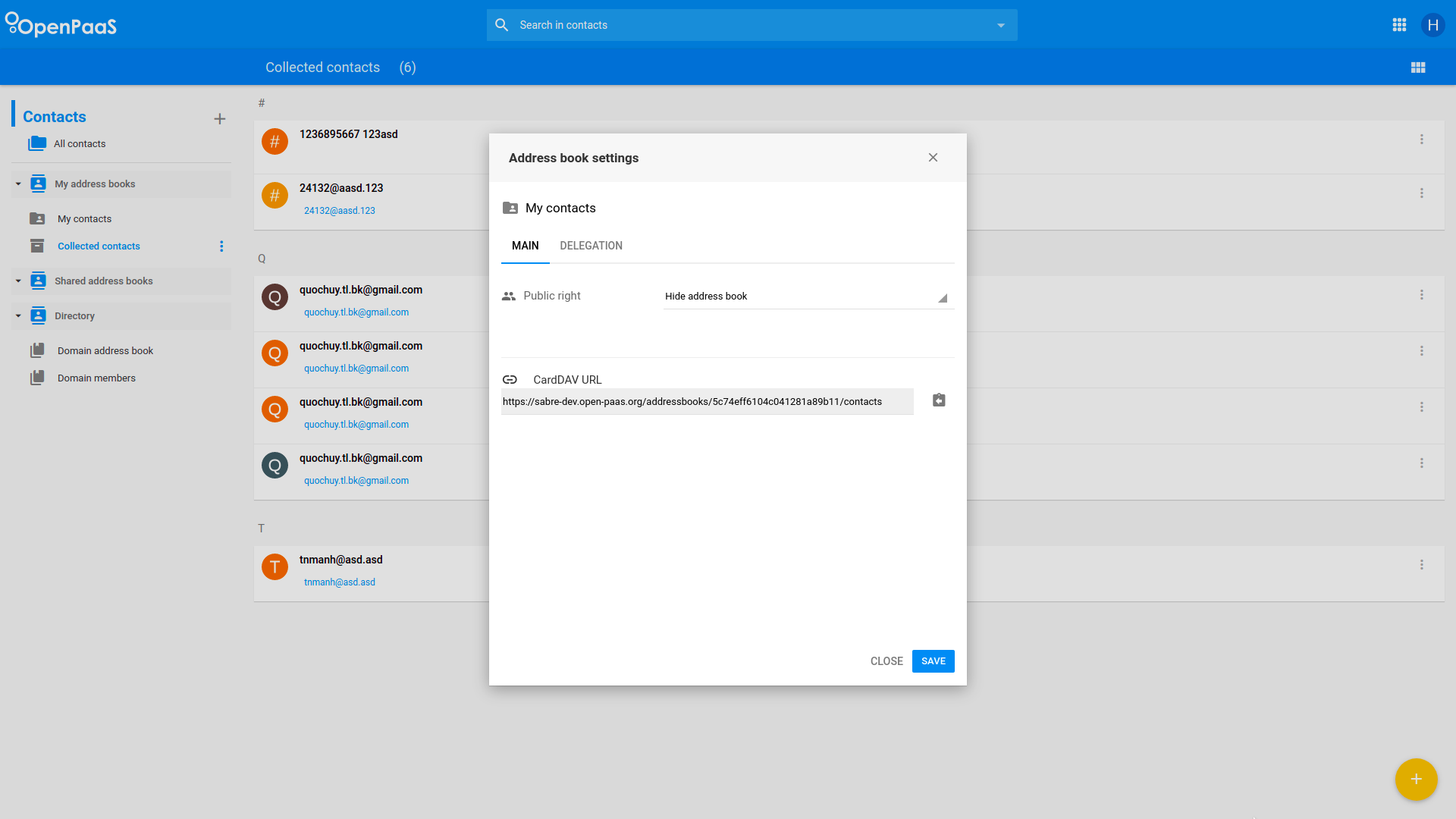Switch to the MAIN tab
1456x819 pixels.
point(526,246)
